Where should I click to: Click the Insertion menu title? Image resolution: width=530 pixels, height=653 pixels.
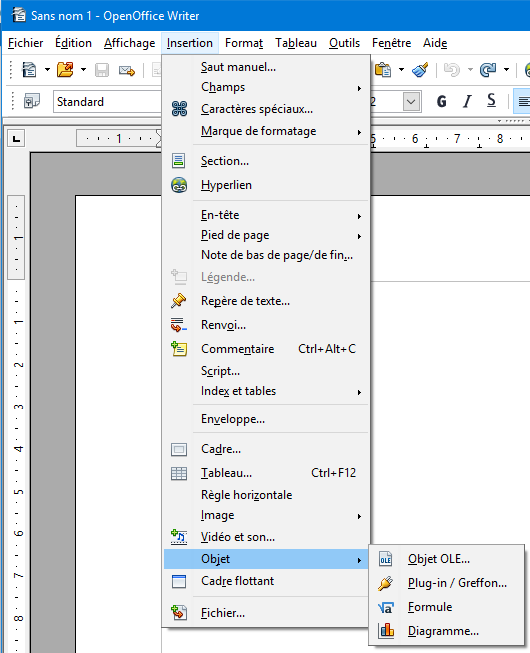pyautogui.click(x=190, y=43)
